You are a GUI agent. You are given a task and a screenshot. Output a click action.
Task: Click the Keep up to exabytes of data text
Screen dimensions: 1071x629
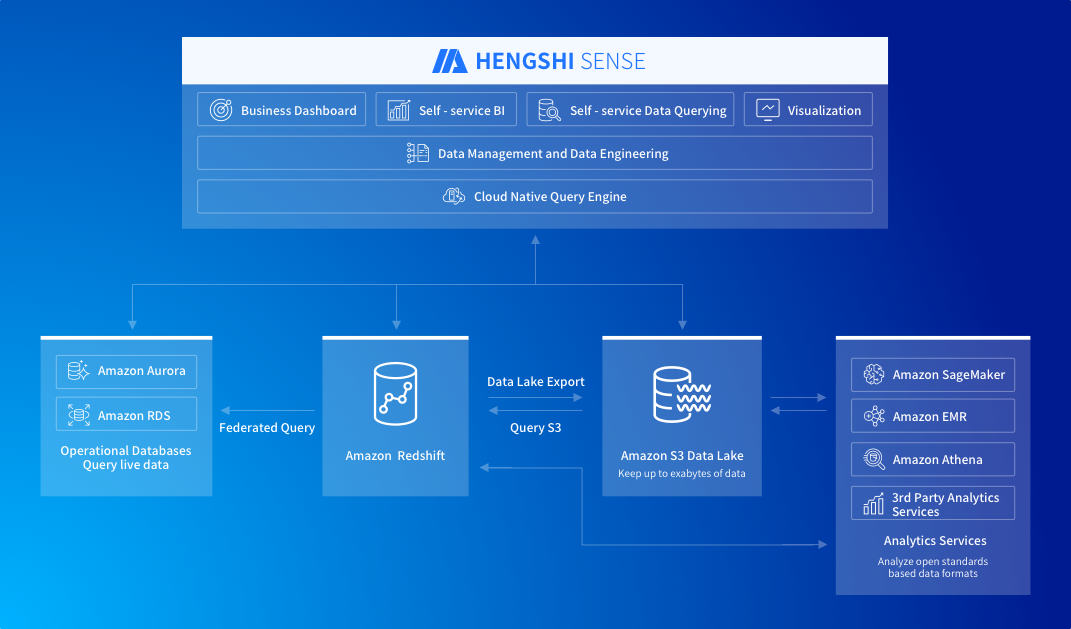pyautogui.click(x=682, y=473)
